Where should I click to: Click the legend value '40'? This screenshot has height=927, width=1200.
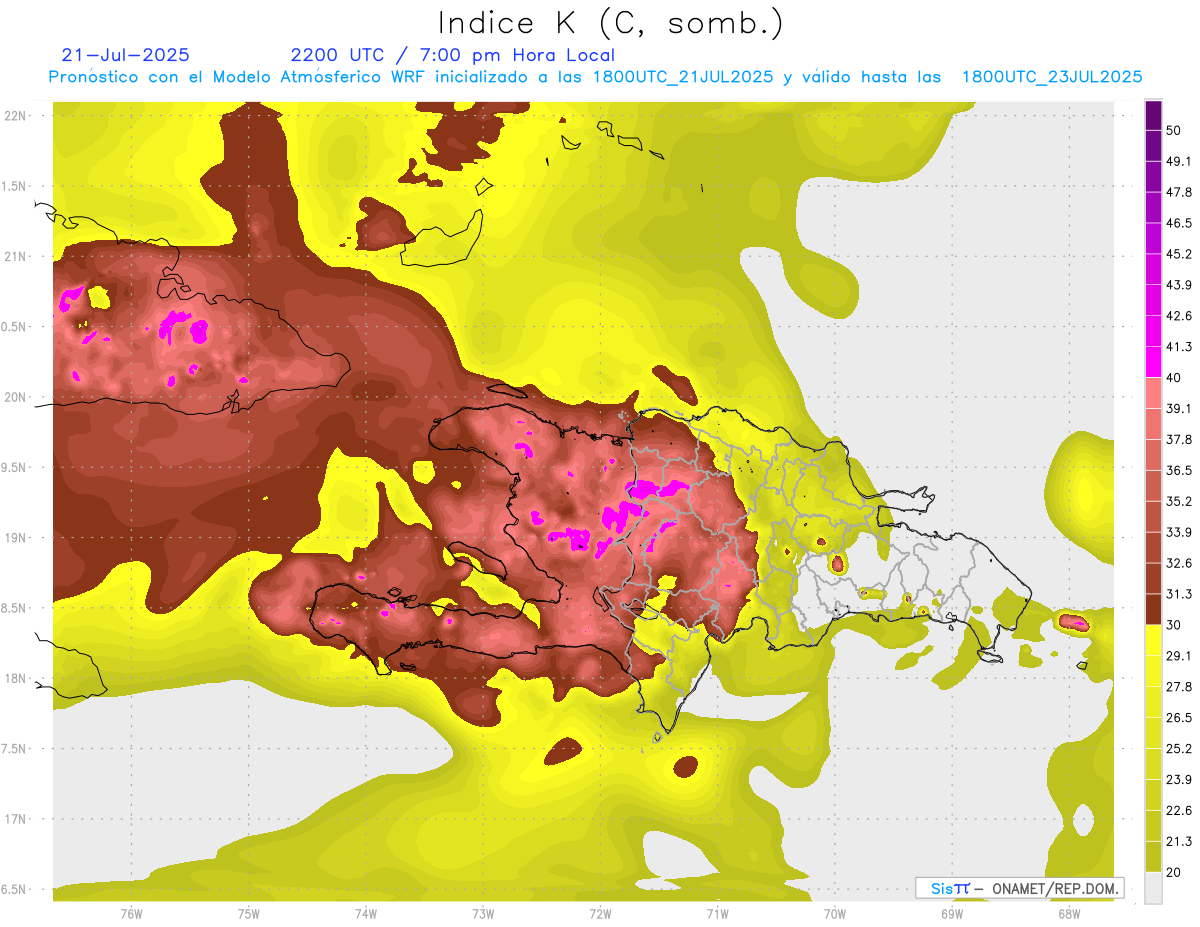[1174, 378]
